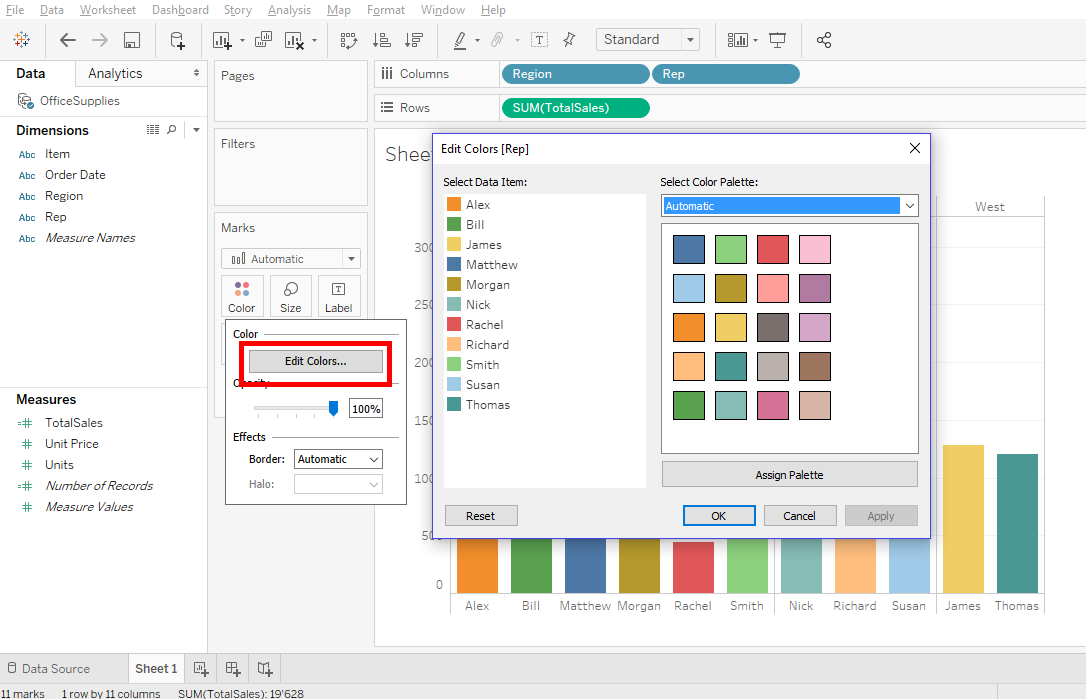Screen dimensions: 1086x699
Task: Open Presentation Mode from the toolbar
Action: coord(778,40)
